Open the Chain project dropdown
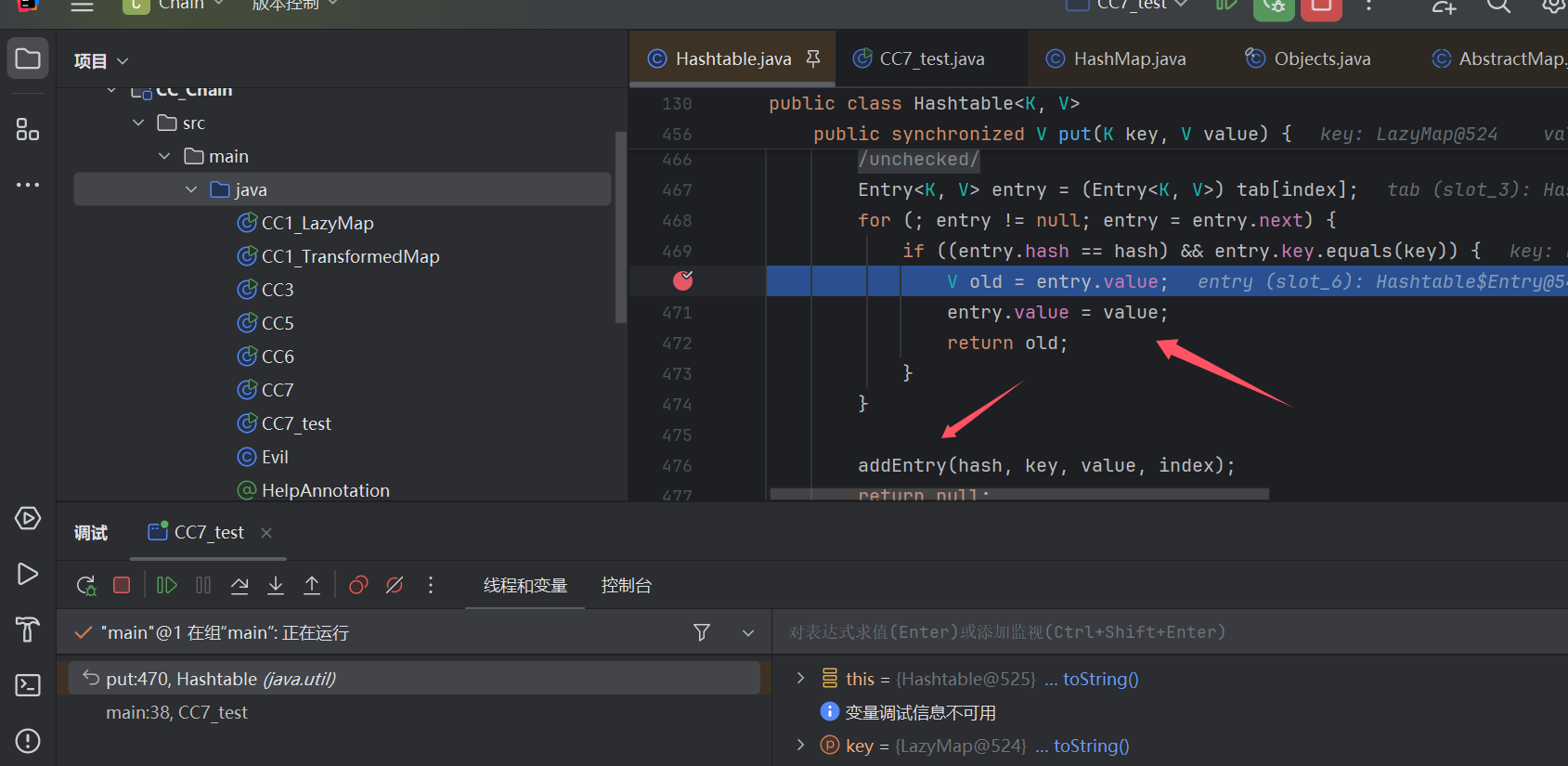The image size is (1568, 766). (x=176, y=5)
